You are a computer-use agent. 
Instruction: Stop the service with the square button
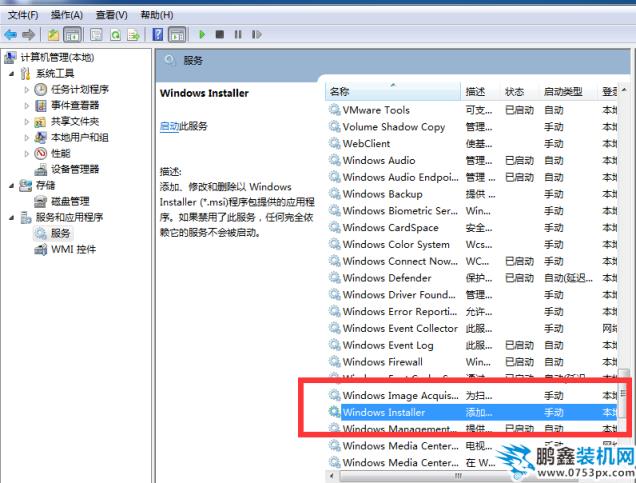(x=220, y=34)
